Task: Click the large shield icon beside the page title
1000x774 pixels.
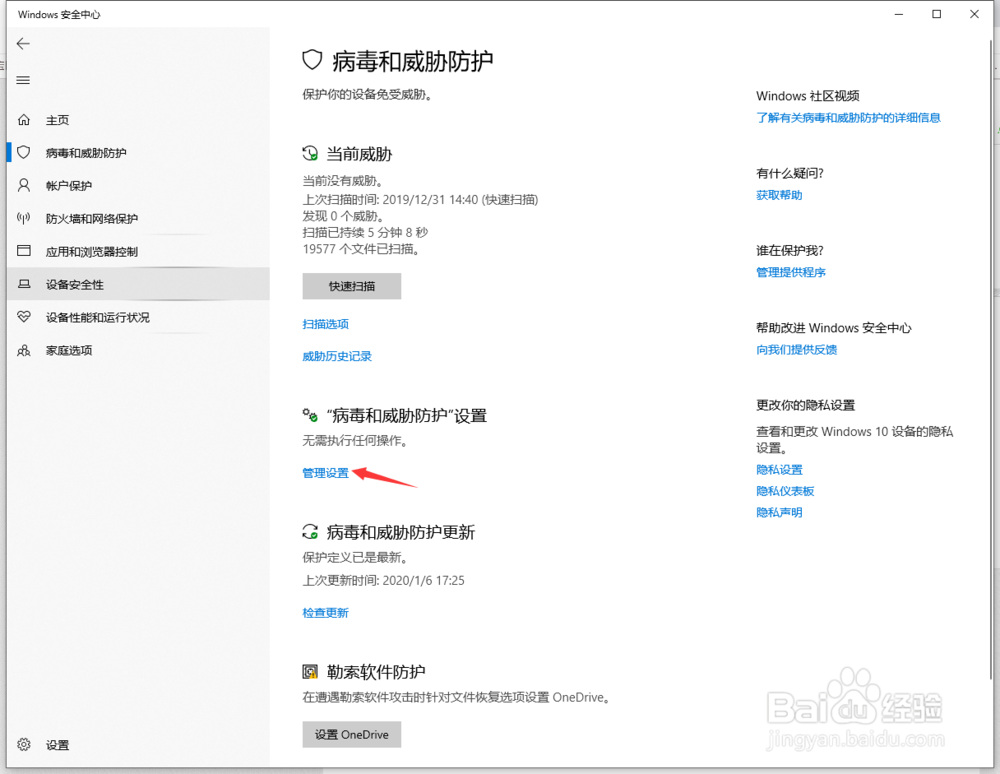Action: [x=312, y=61]
